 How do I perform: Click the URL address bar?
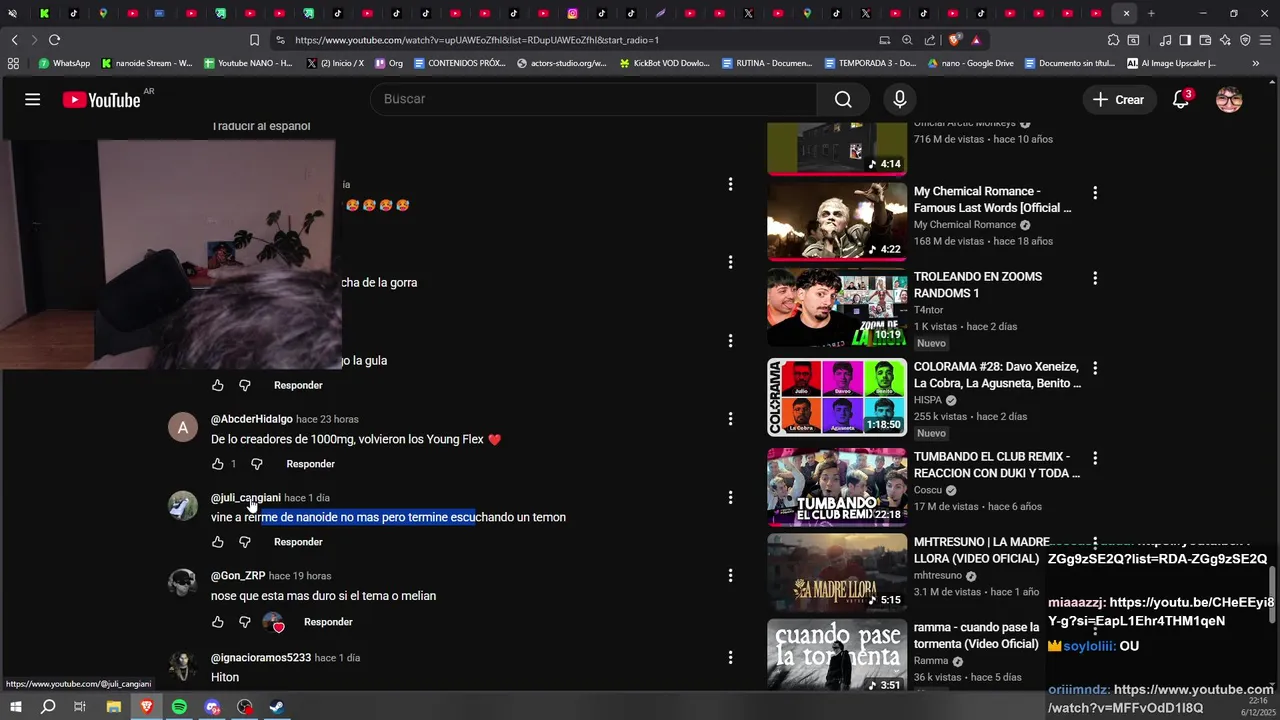coord(570,40)
